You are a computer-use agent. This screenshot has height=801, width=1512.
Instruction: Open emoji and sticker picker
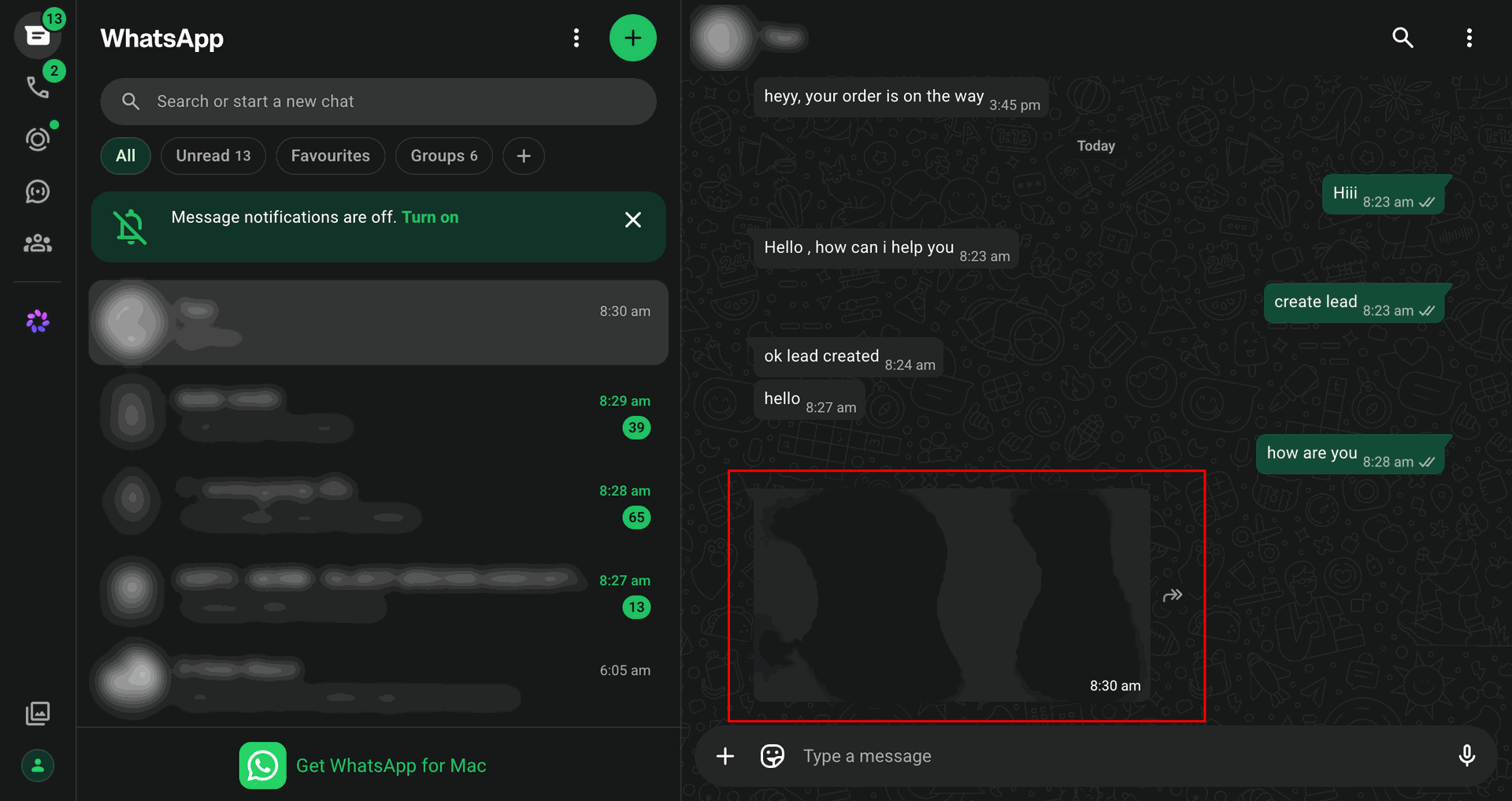coord(773,756)
